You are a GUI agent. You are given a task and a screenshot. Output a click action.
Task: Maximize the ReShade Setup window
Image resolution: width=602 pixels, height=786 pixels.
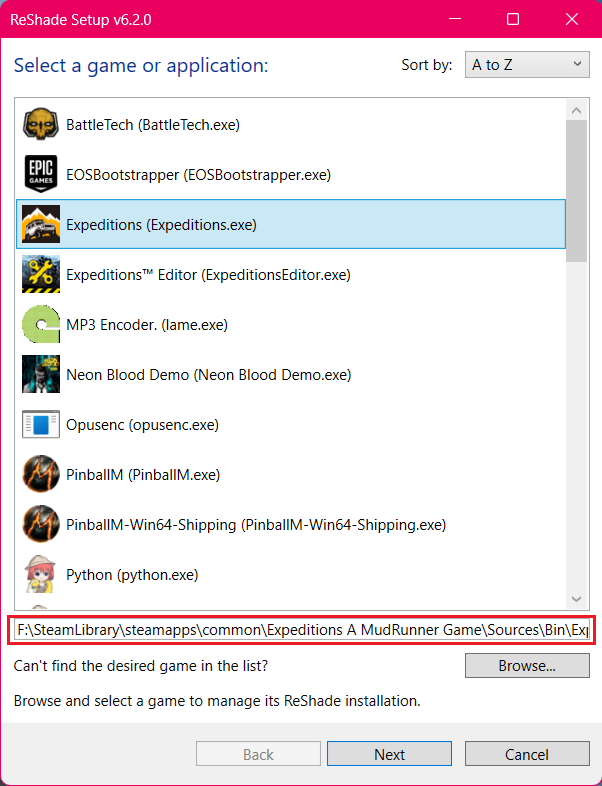pos(513,19)
